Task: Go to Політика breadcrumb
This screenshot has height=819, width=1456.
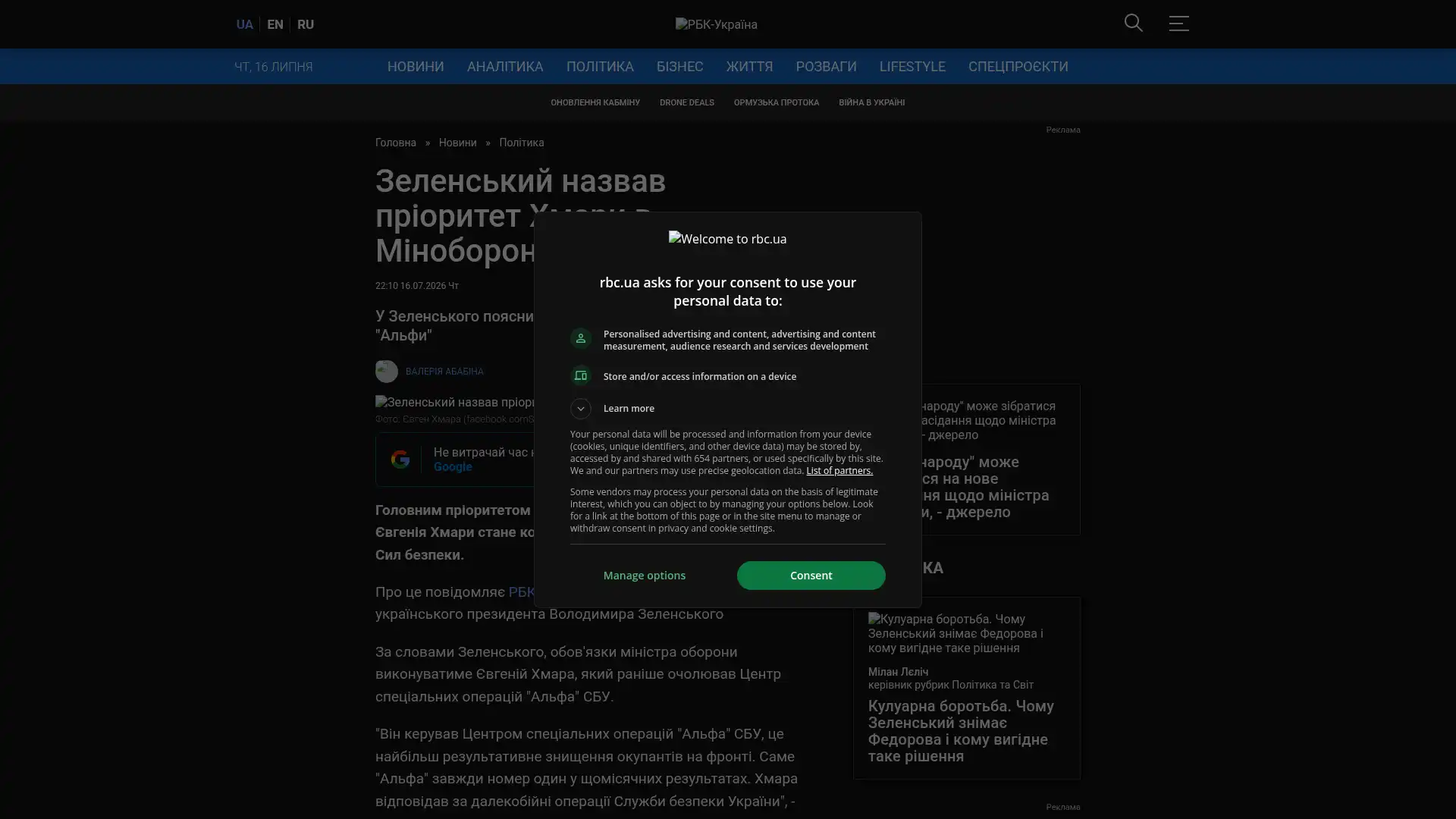Action: (522, 143)
